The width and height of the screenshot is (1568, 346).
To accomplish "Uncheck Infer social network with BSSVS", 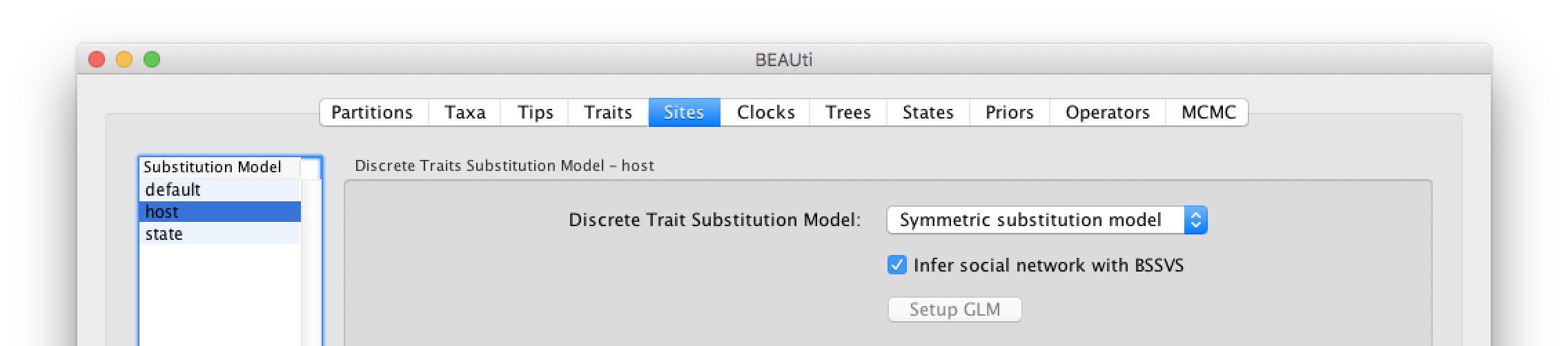I will tap(896, 265).
